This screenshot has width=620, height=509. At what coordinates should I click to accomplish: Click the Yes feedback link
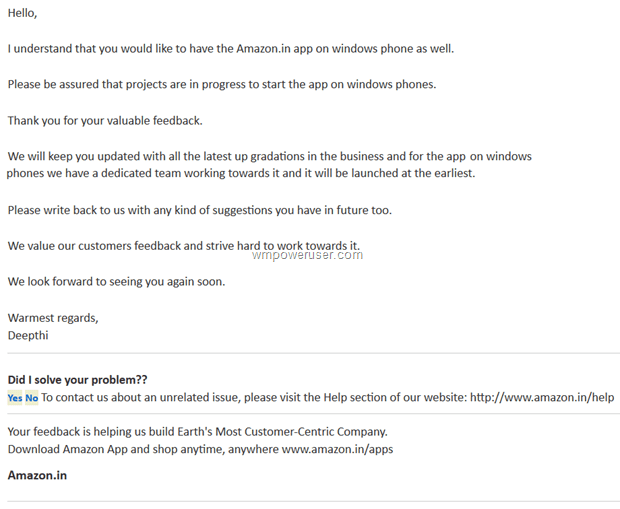[x=15, y=397]
